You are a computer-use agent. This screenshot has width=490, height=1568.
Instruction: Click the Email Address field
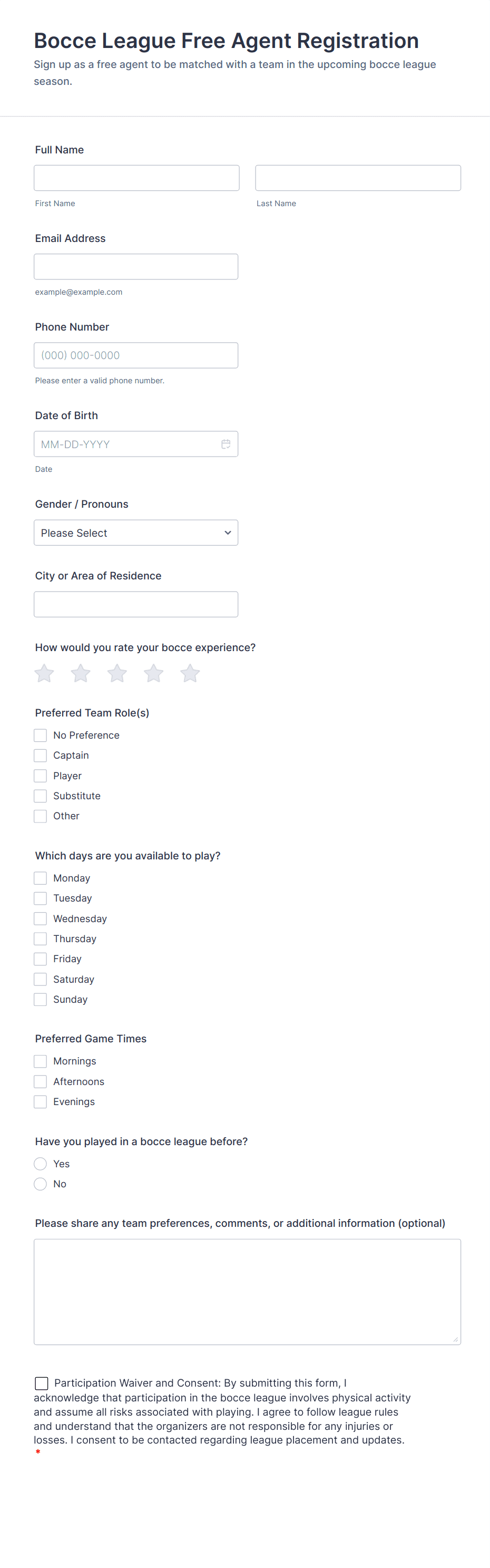tap(135, 266)
